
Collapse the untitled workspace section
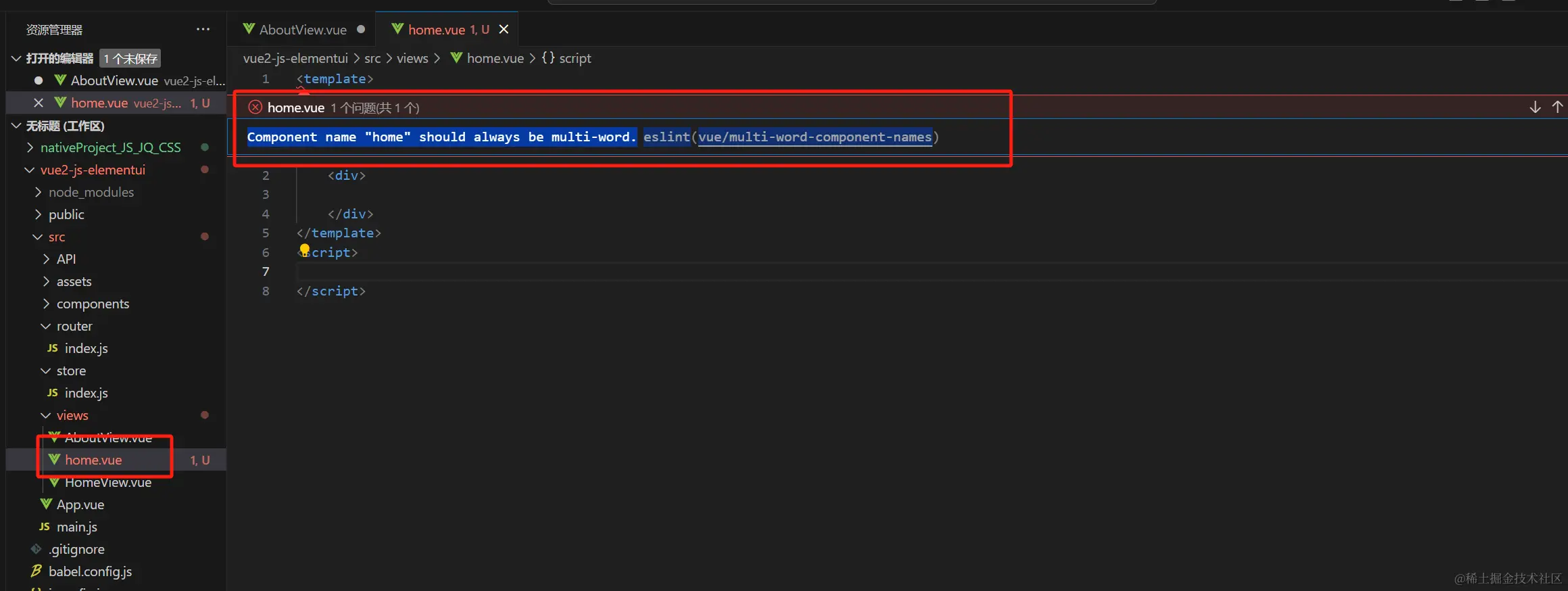[x=16, y=126]
